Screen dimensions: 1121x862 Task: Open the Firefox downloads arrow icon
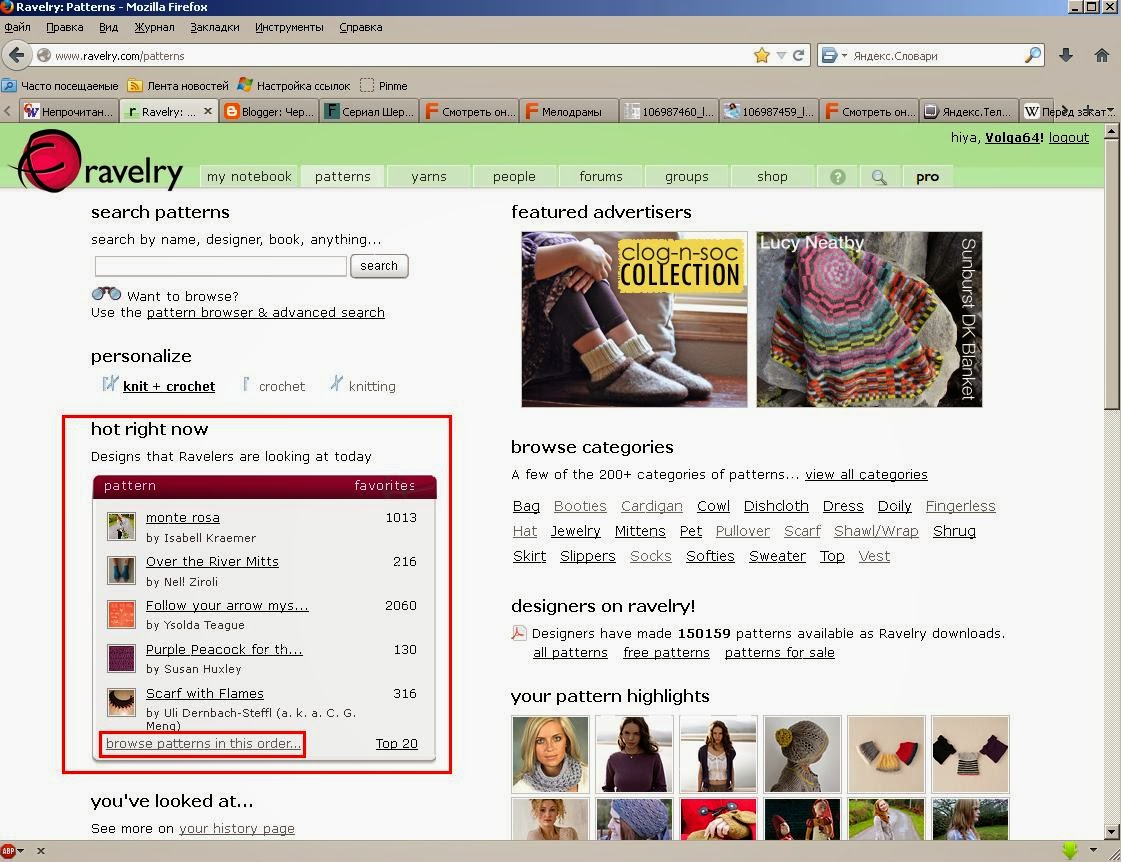tap(1066, 55)
